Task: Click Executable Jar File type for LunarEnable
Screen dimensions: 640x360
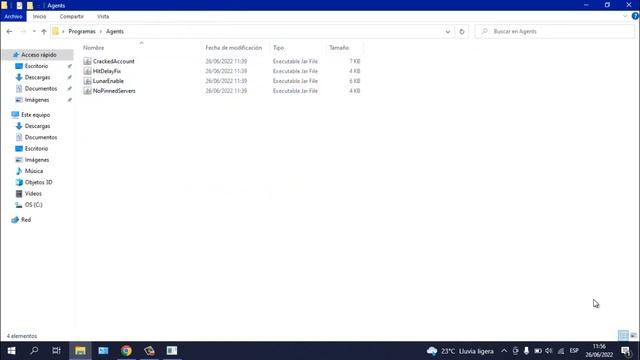Action: (295, 81)
